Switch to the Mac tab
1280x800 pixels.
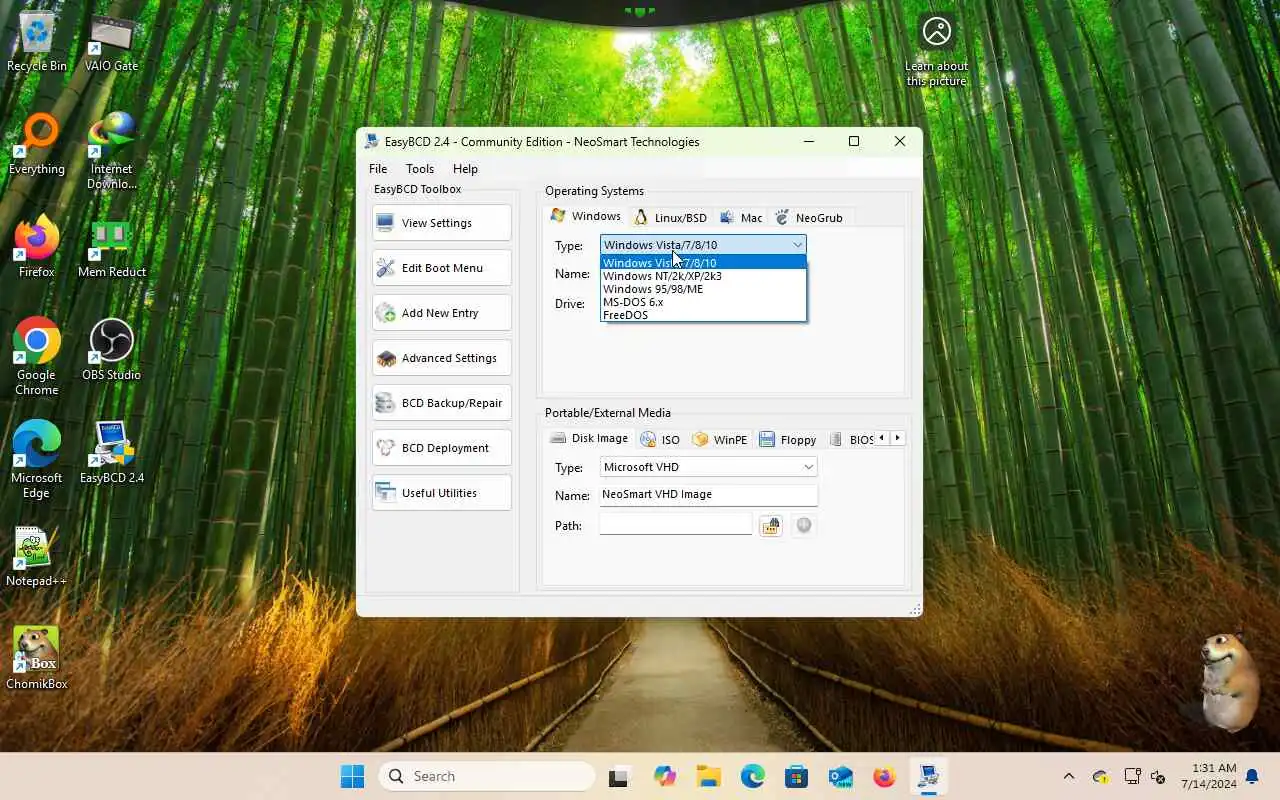click(x=741, y=217)
